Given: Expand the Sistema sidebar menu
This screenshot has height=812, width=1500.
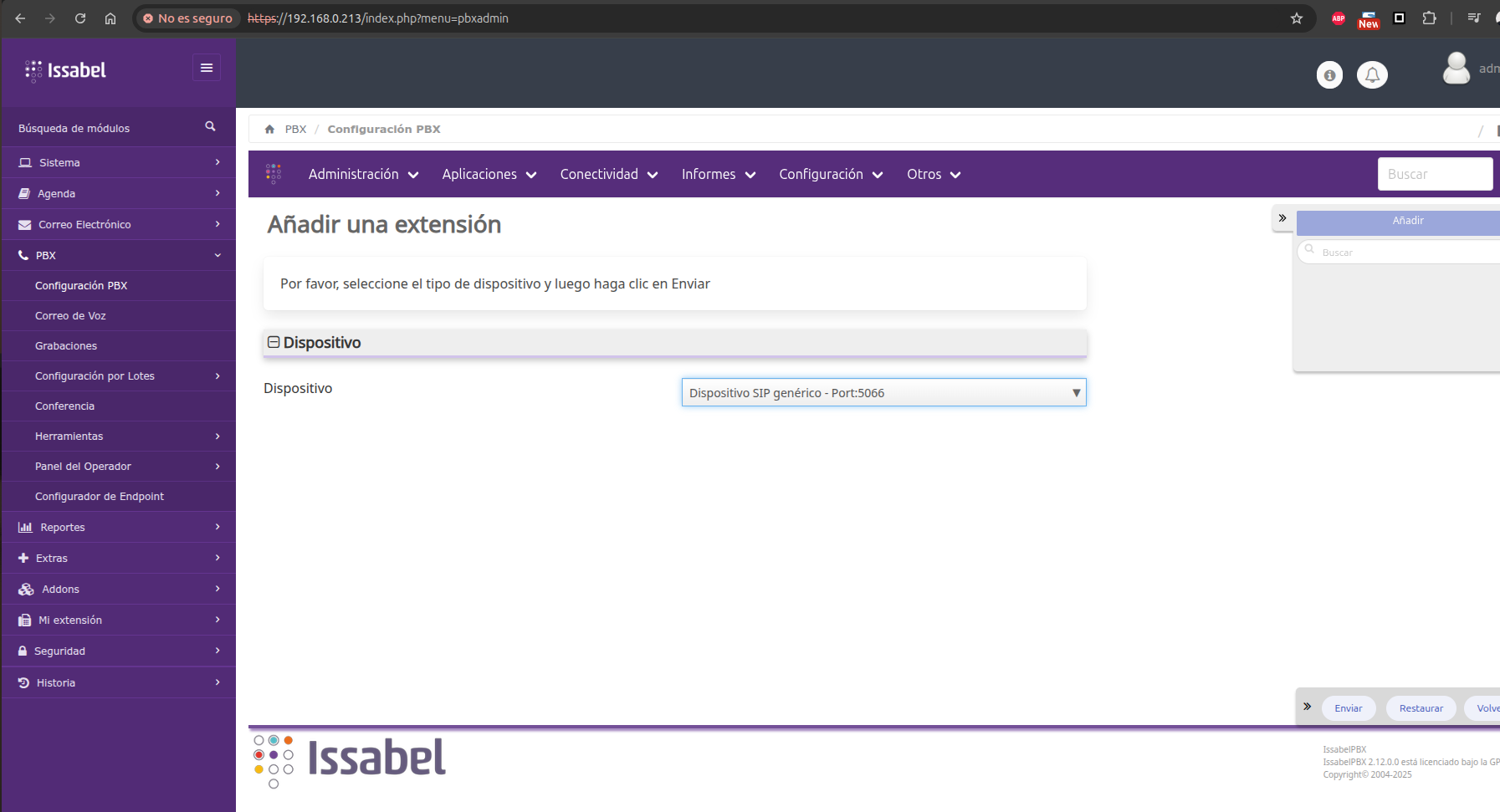Looking at the screenshot, I should point(118,162).
